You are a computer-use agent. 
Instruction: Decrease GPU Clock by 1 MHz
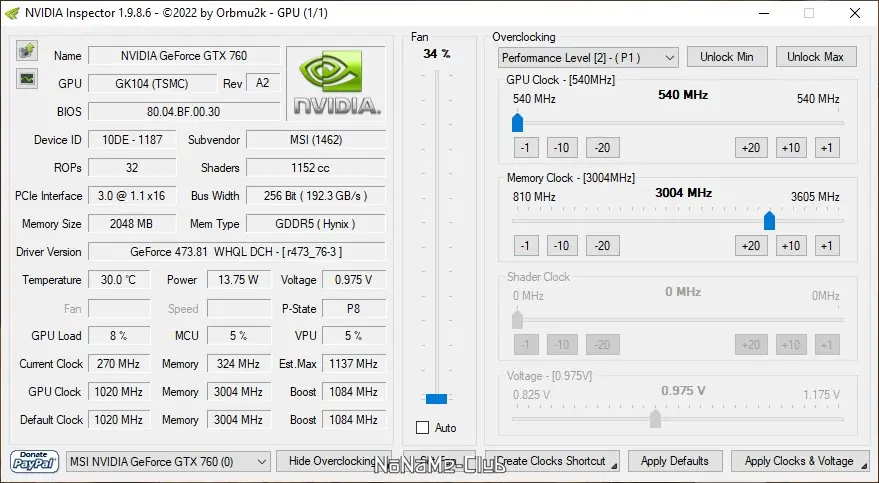click(526, 148)
